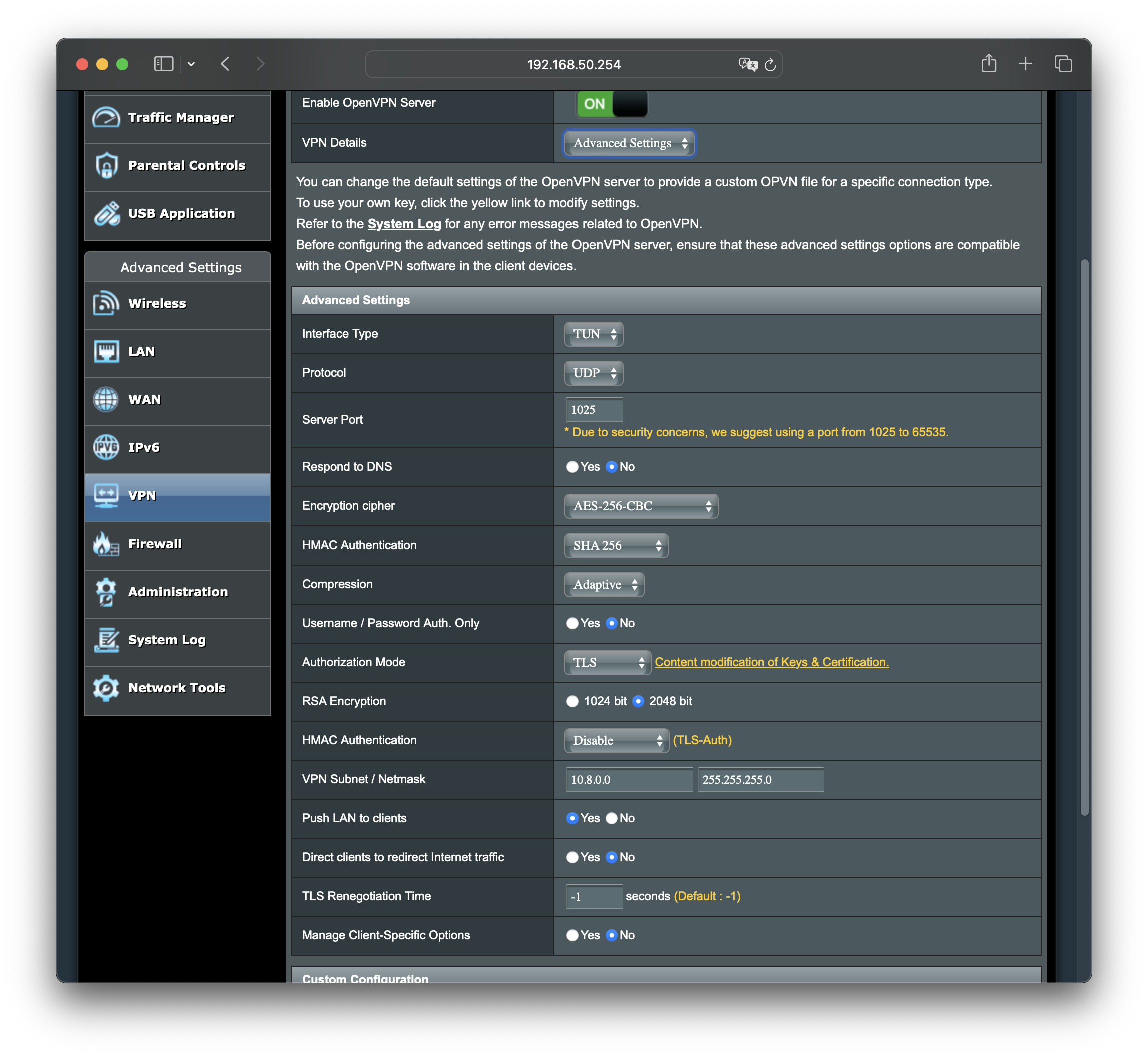Click the Traffic Manager gauge icon
1148x1057 pixels.
click(x=106, y=117)
